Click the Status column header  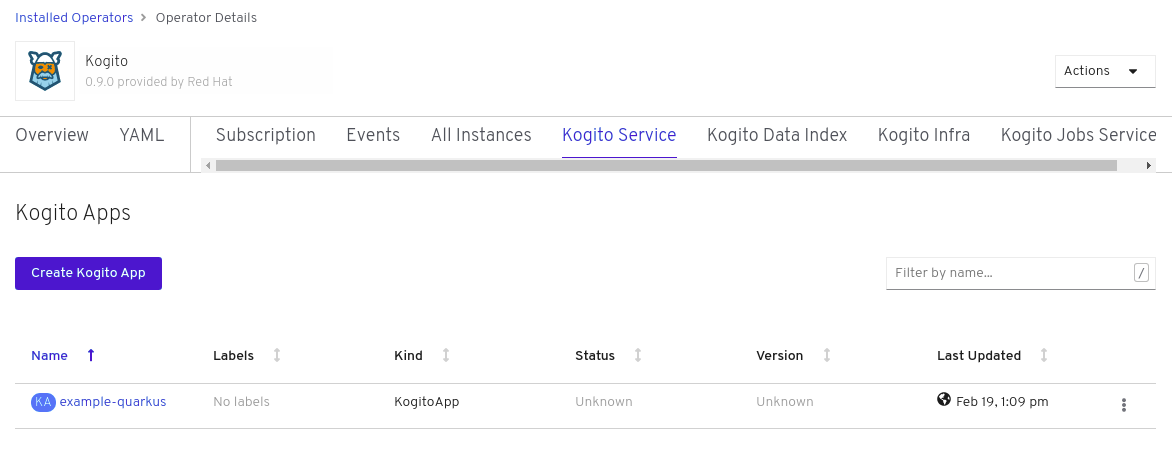click(595, 356)
